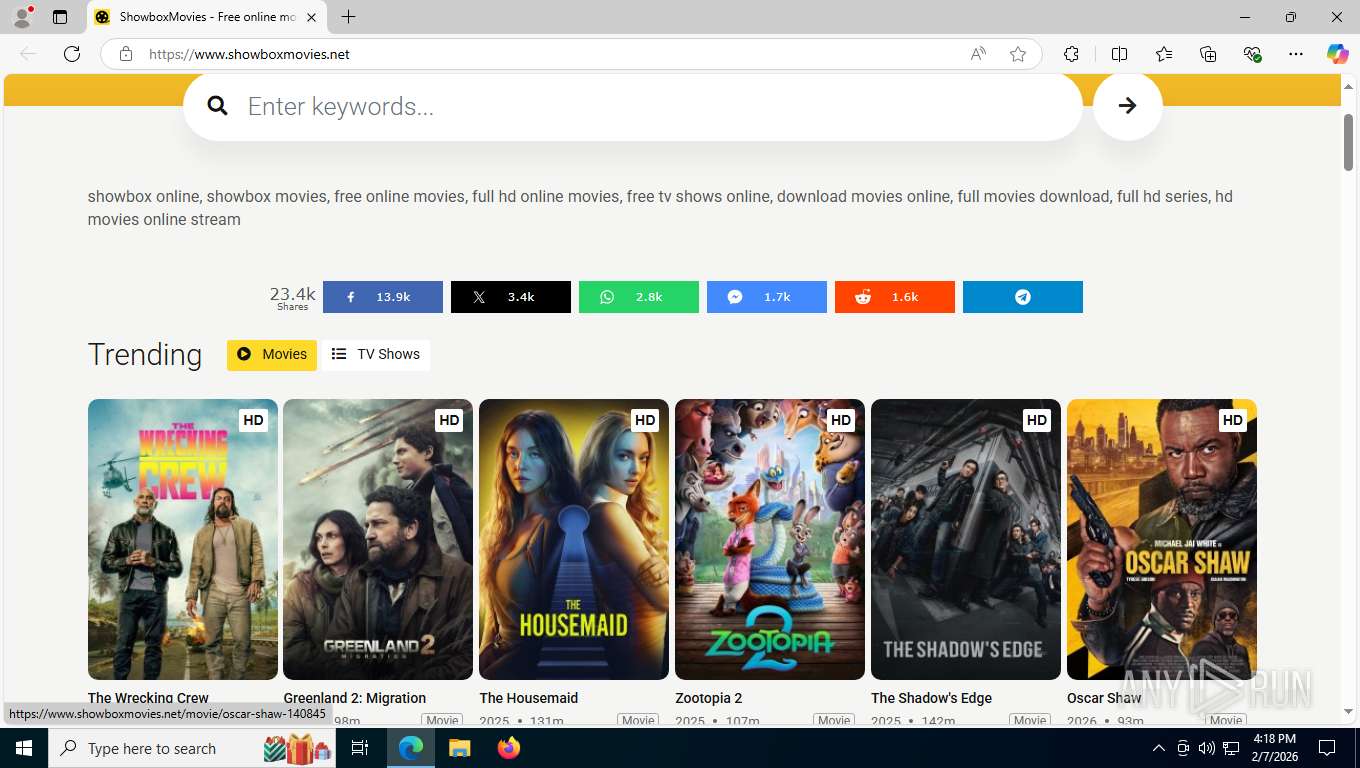Share on WhatsApp 2.8k button

638,297
